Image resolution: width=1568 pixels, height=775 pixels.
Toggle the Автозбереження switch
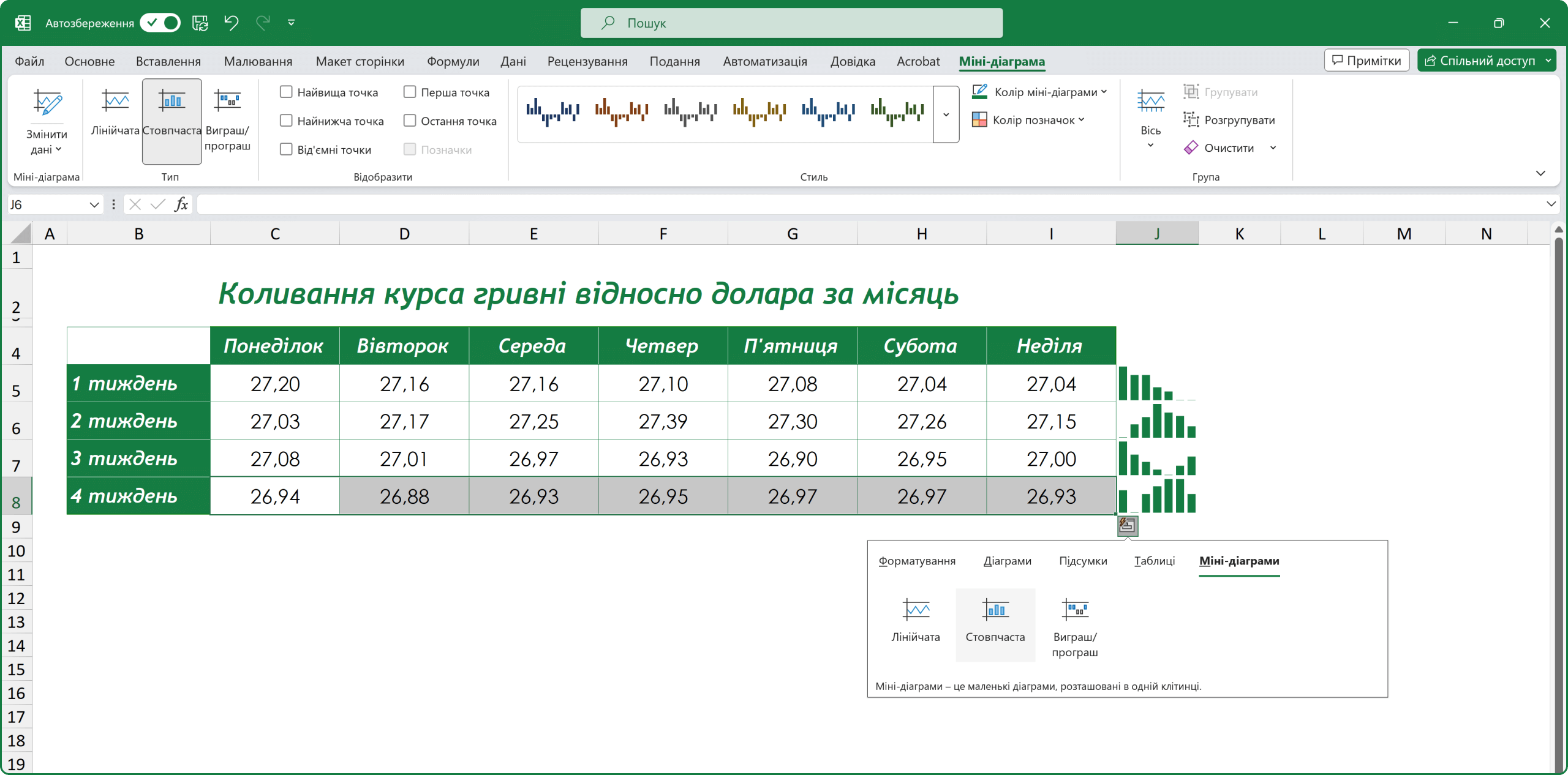click(160, 23)
